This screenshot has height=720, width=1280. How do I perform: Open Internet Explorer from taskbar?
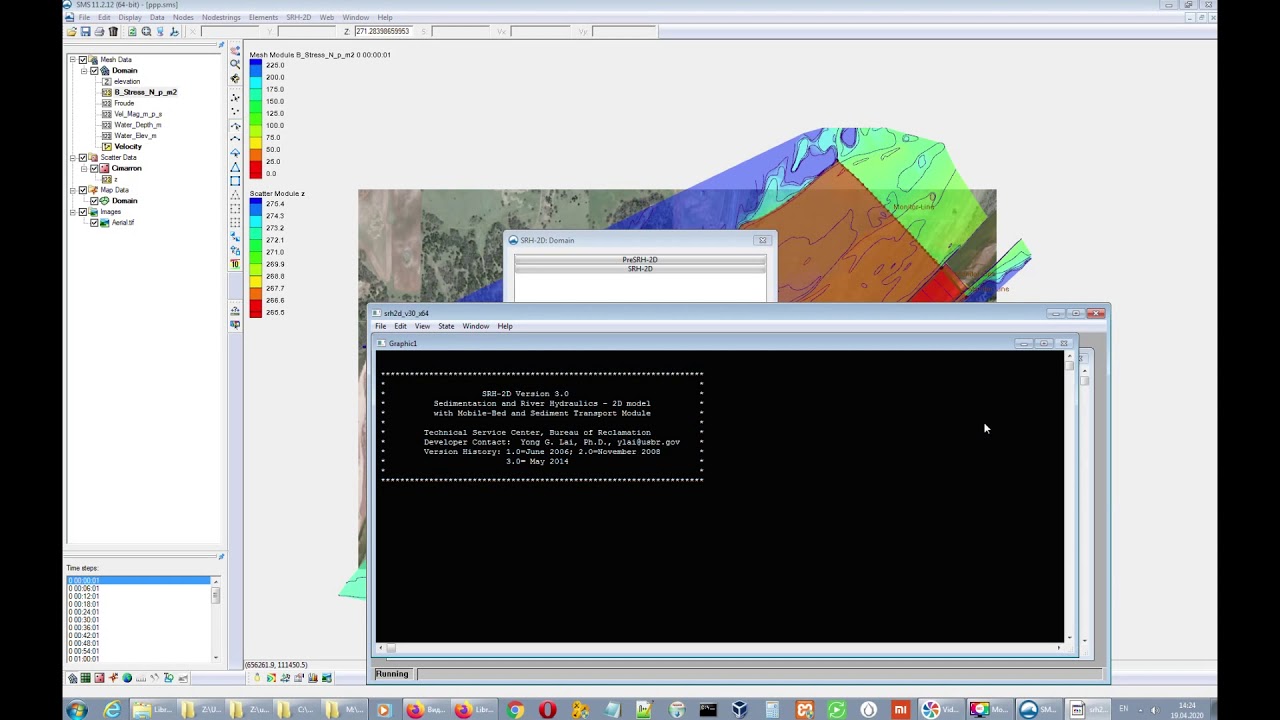pos(112,710)
